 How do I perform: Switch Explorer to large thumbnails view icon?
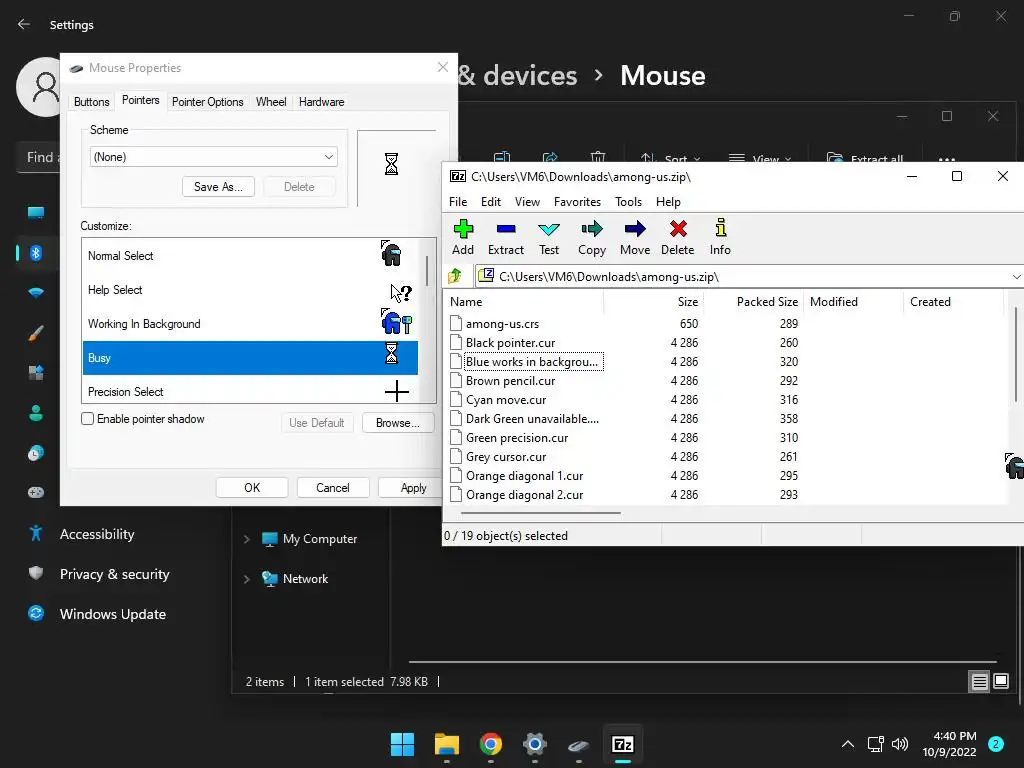tap(1000, 682)
